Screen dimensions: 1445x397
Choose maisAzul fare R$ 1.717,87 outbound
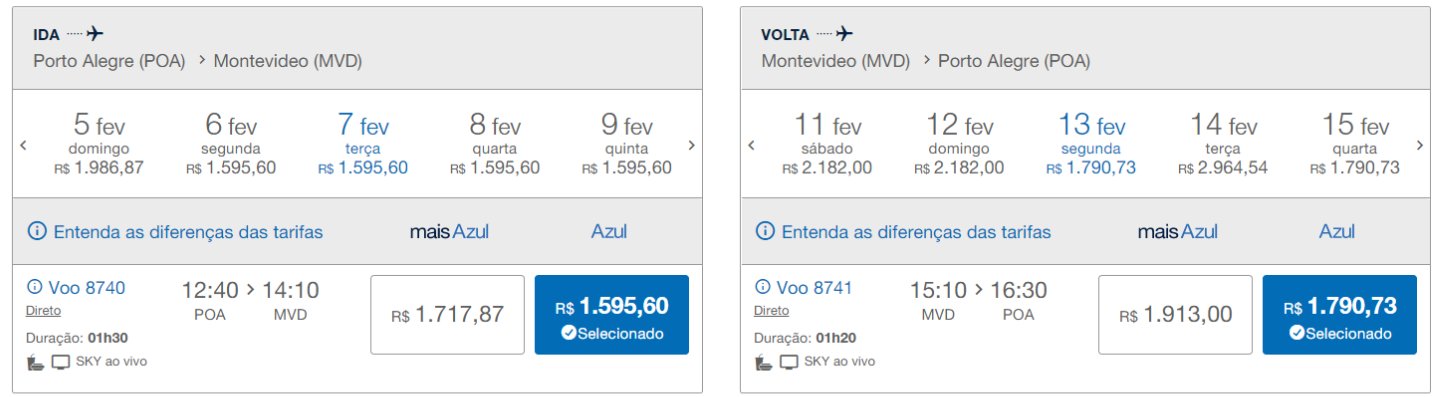click(447, 315)
